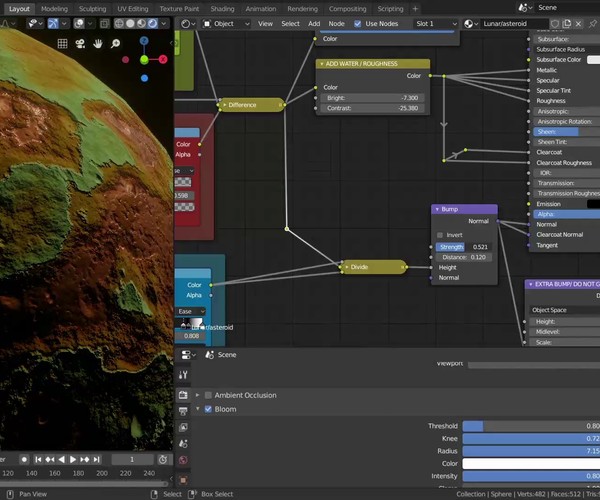
Task: Toggle the Use Nodes checkbox
Action: (357, 24)
